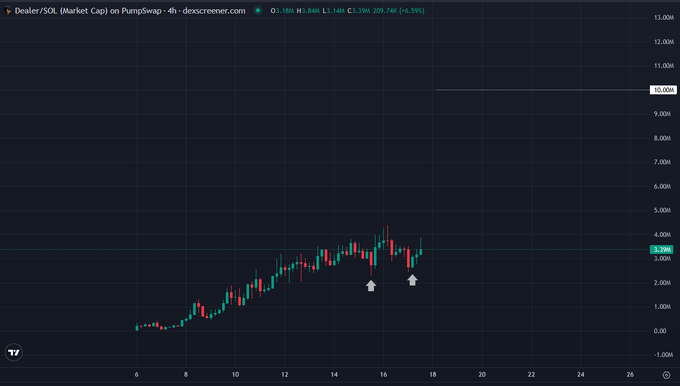
Task: Click the 6.00M price axis label
Action: pyautogui.click(x=662, y=186)
